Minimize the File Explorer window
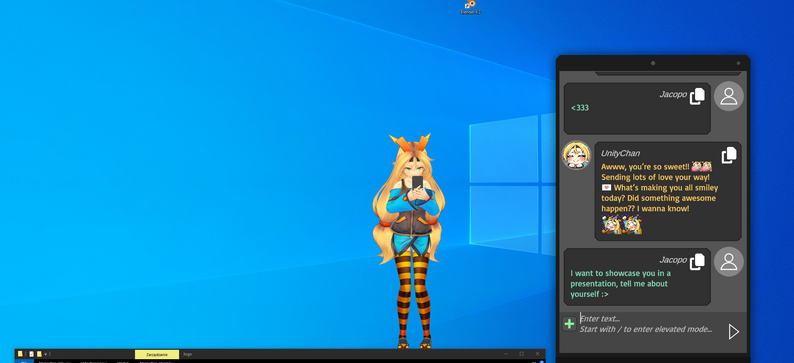This screenshot has height=363, width=794. [x=505, y=354]
